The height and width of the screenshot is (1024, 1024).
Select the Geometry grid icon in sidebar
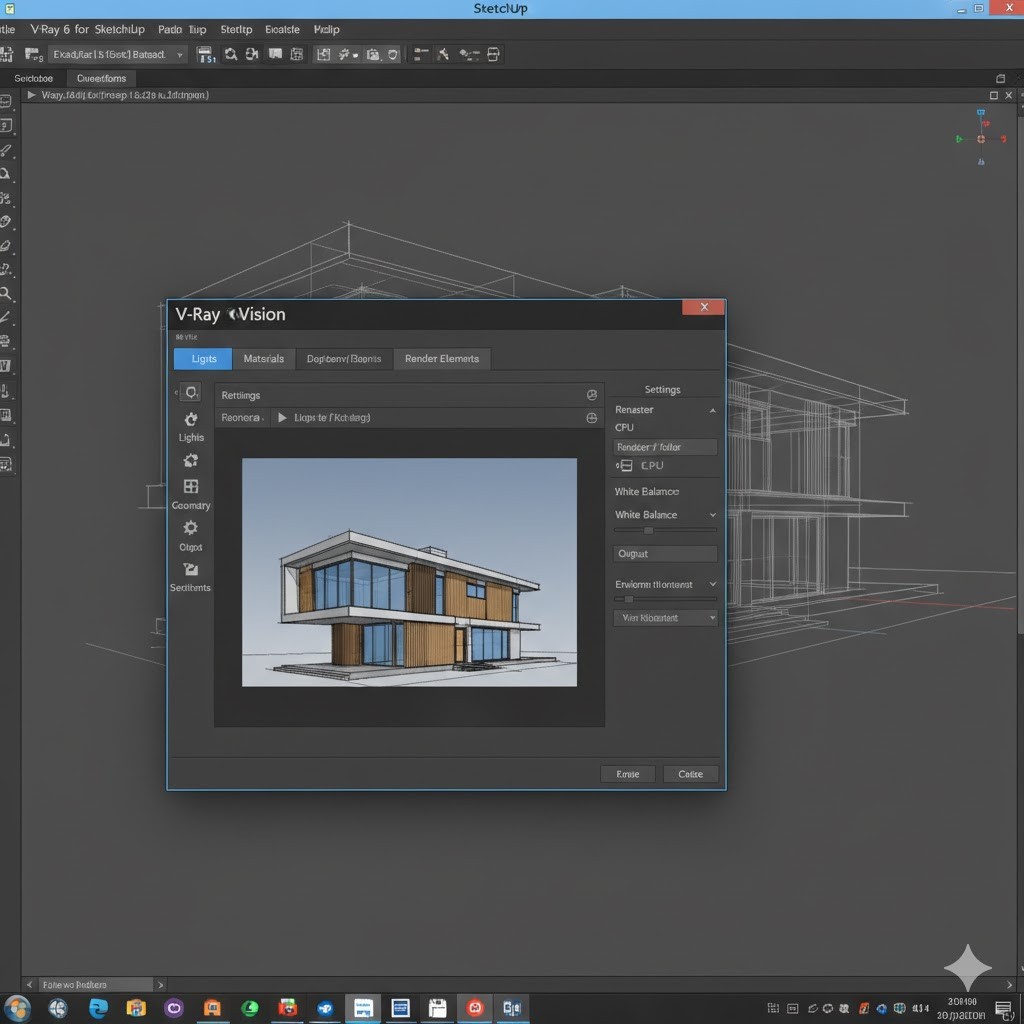[x=191, y=487]
